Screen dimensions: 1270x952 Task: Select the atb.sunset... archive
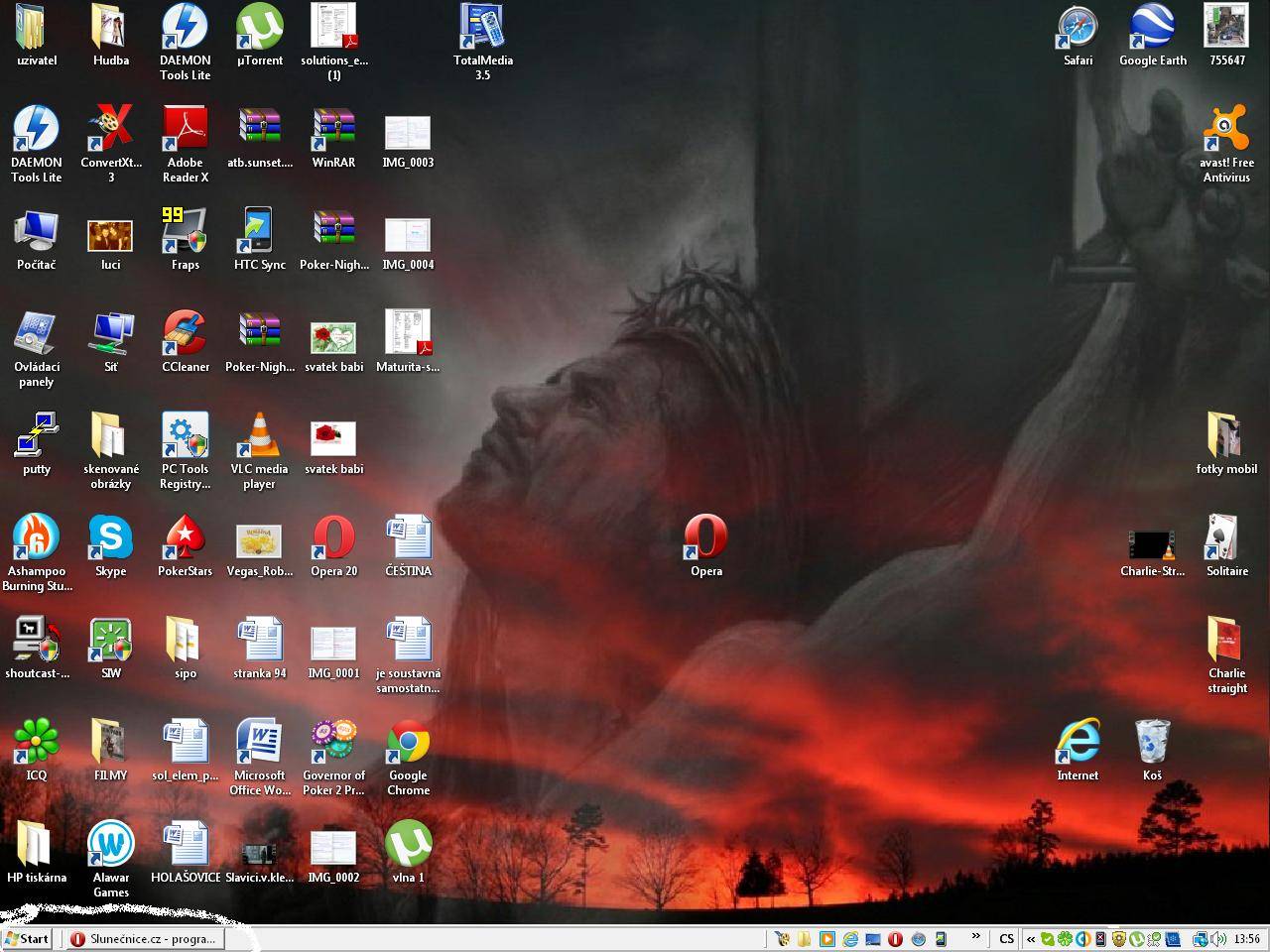(x=259, y=137)
